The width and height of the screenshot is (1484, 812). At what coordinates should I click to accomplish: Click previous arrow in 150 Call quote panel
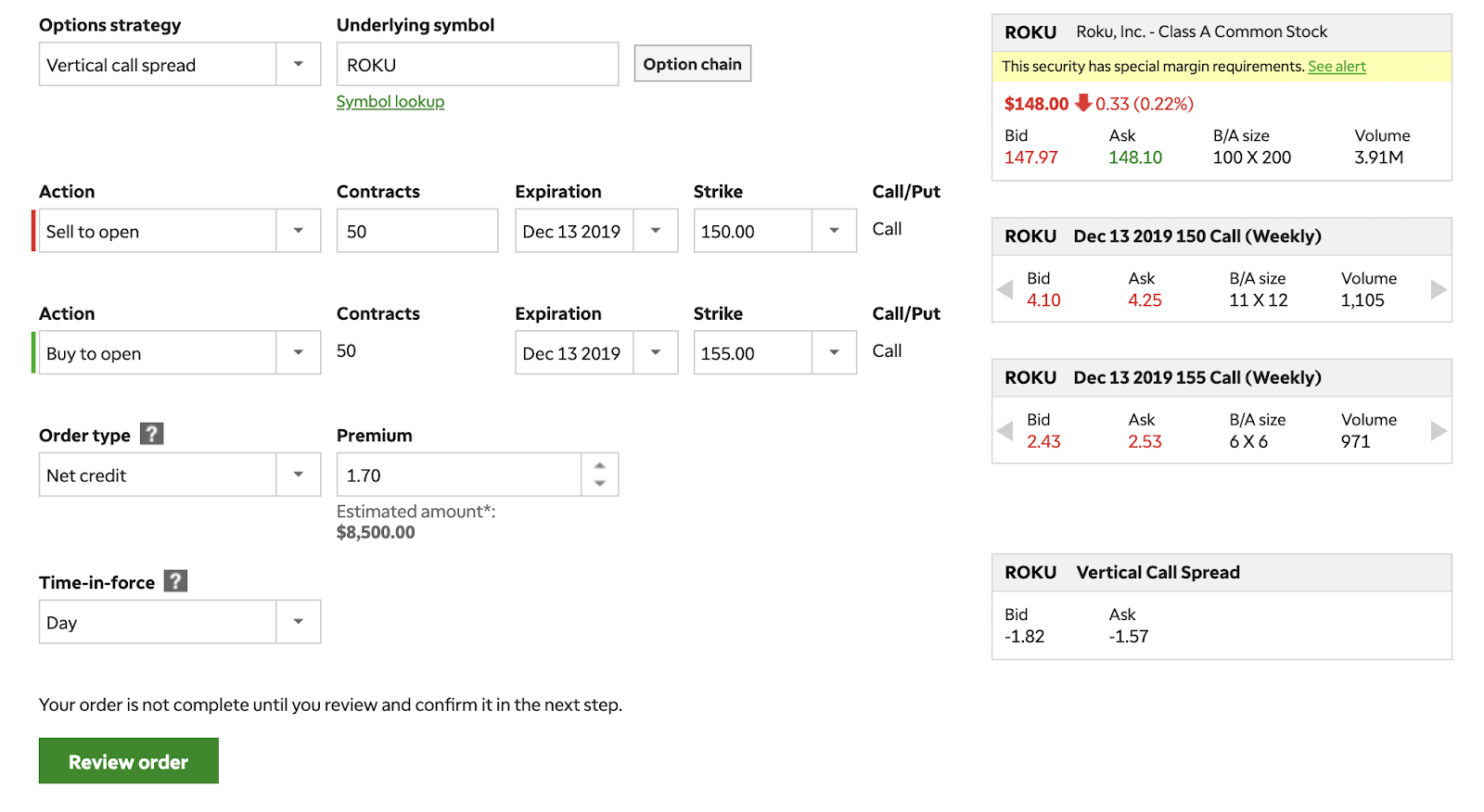pos(1004,289)
